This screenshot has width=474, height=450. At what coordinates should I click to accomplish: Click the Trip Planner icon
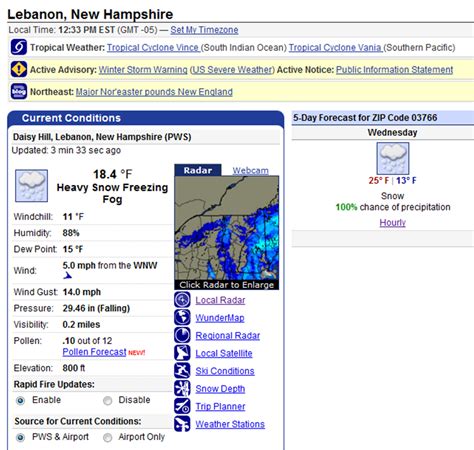[182, 406]
